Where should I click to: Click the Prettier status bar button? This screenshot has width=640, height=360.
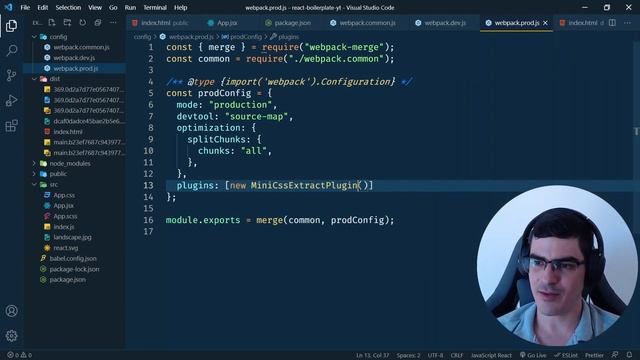click(x=594, y=355)
